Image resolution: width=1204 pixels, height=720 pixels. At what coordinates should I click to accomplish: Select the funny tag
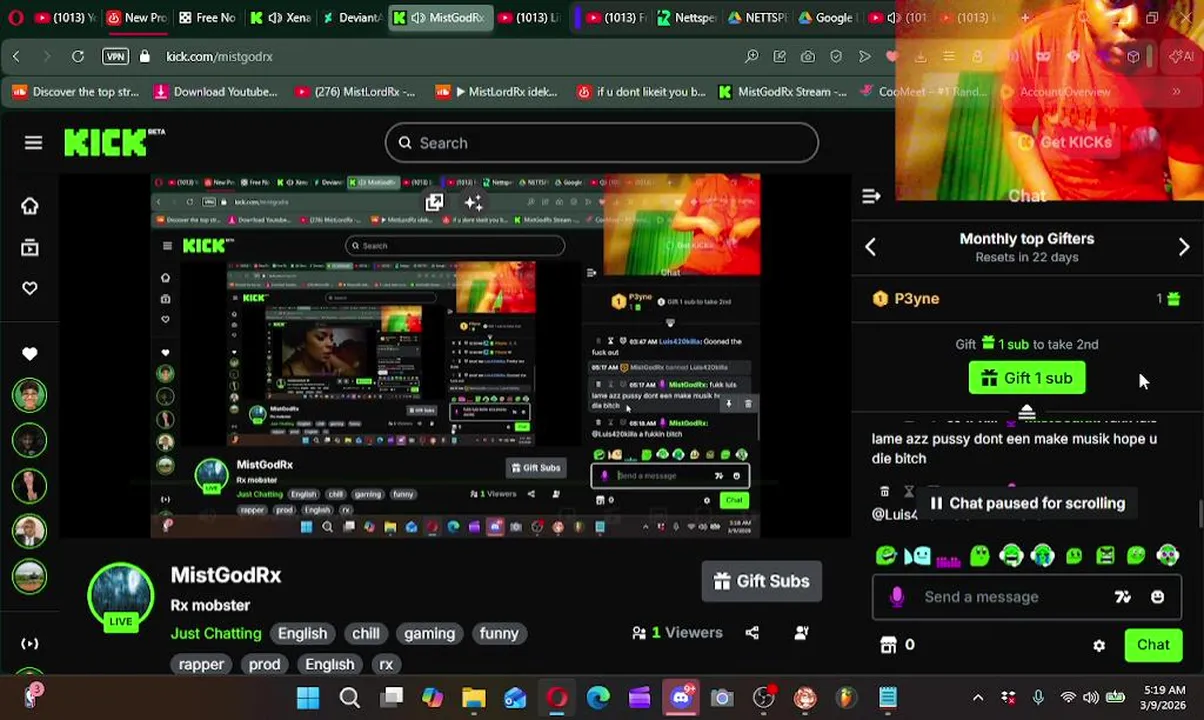click(499, 633)
